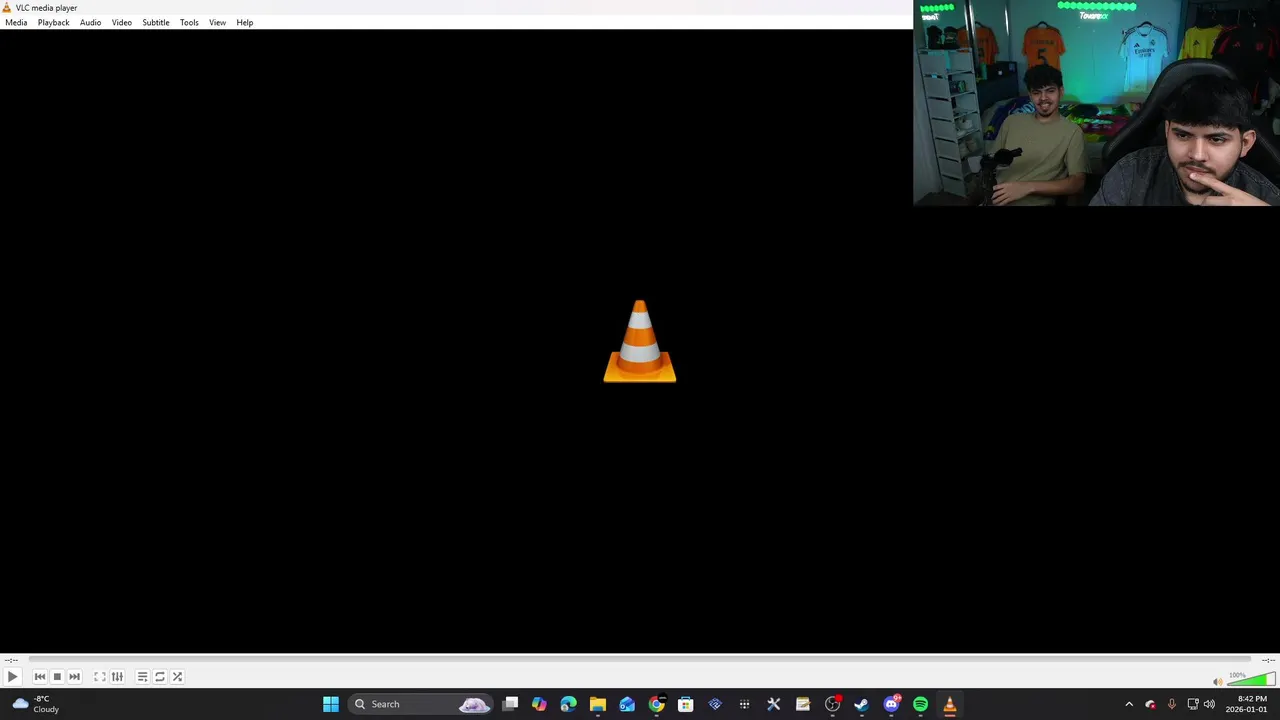Open Outlook from the taskbar

[627, 704]
